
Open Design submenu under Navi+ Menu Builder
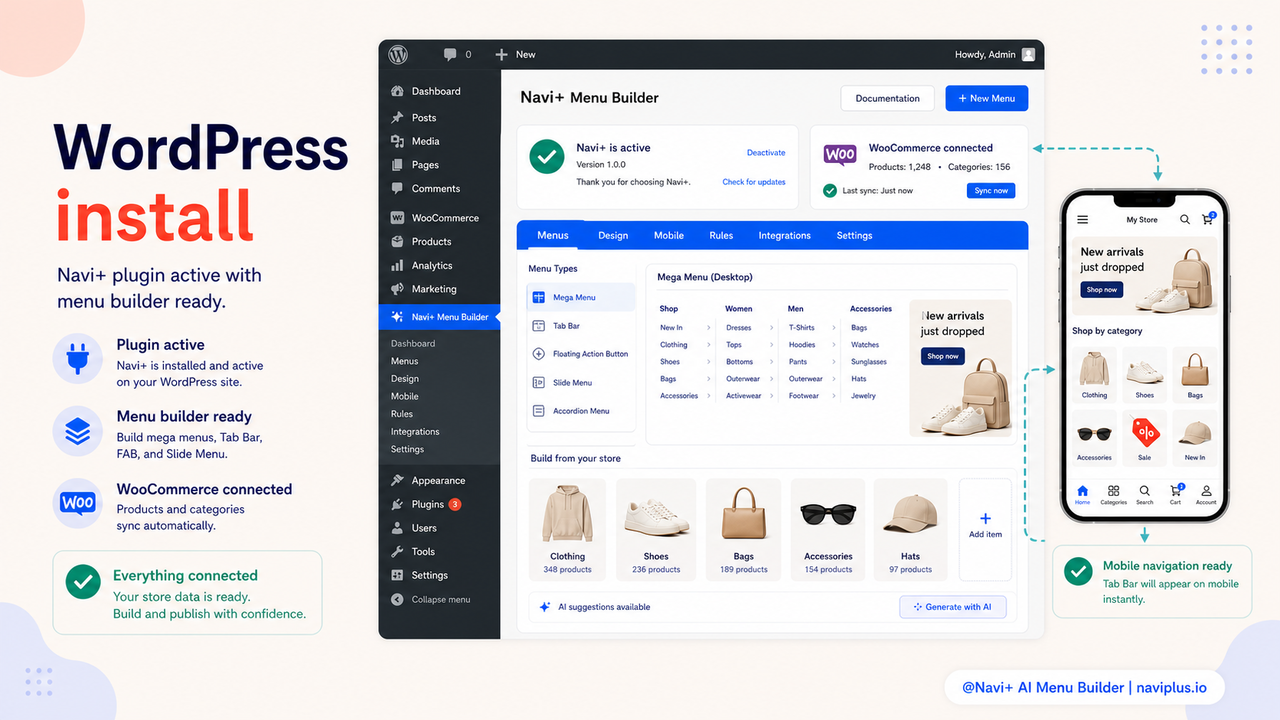(405, 379)
